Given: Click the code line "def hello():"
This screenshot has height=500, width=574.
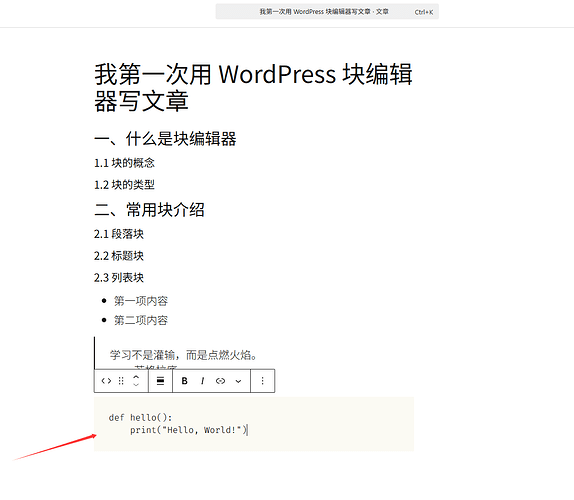Looking at the screenshot, I should 140,417.
